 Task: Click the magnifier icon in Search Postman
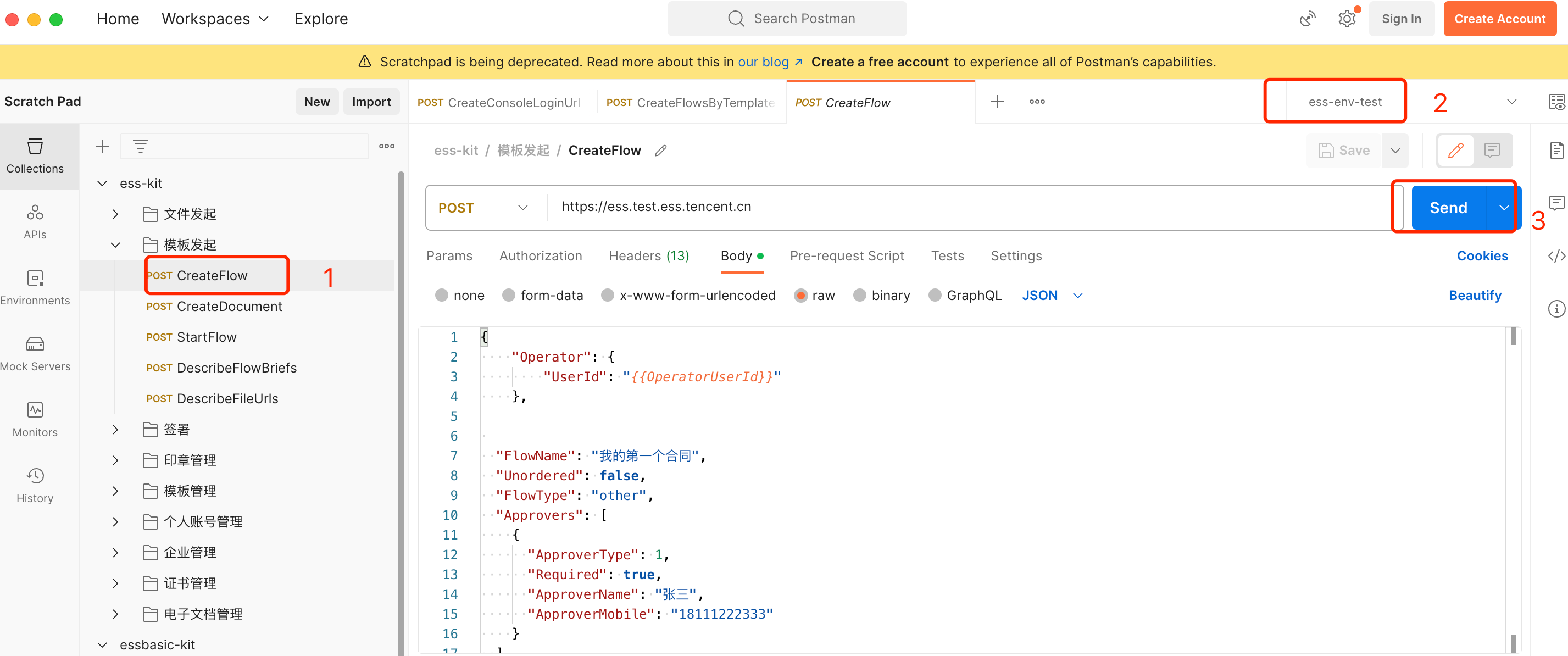[x=736, y=18]
